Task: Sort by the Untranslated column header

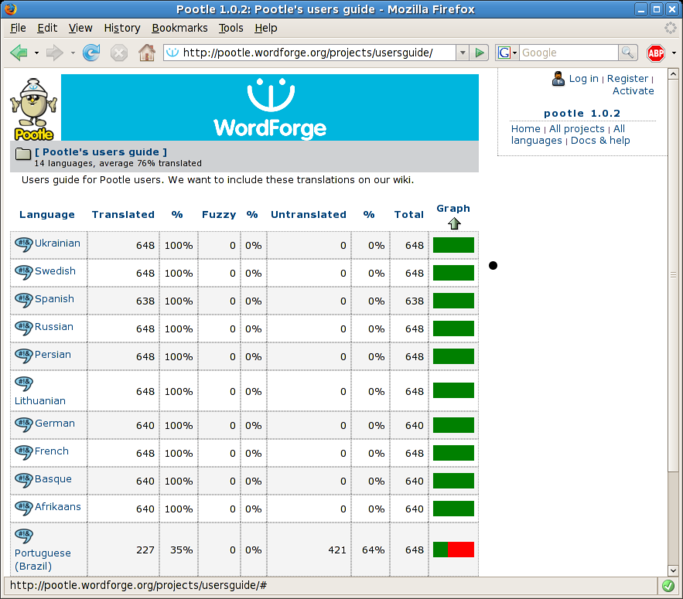Action: 308,214
